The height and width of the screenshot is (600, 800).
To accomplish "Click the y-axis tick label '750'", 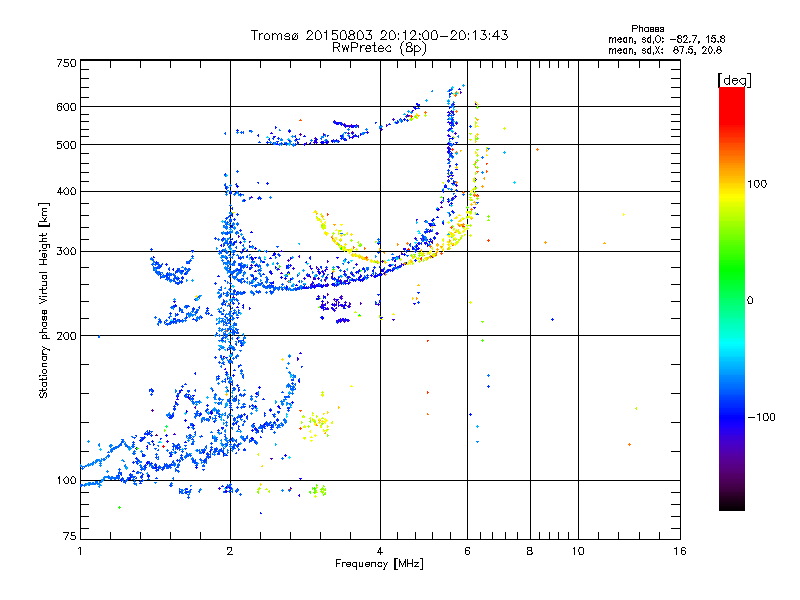I will pos(66,63).
